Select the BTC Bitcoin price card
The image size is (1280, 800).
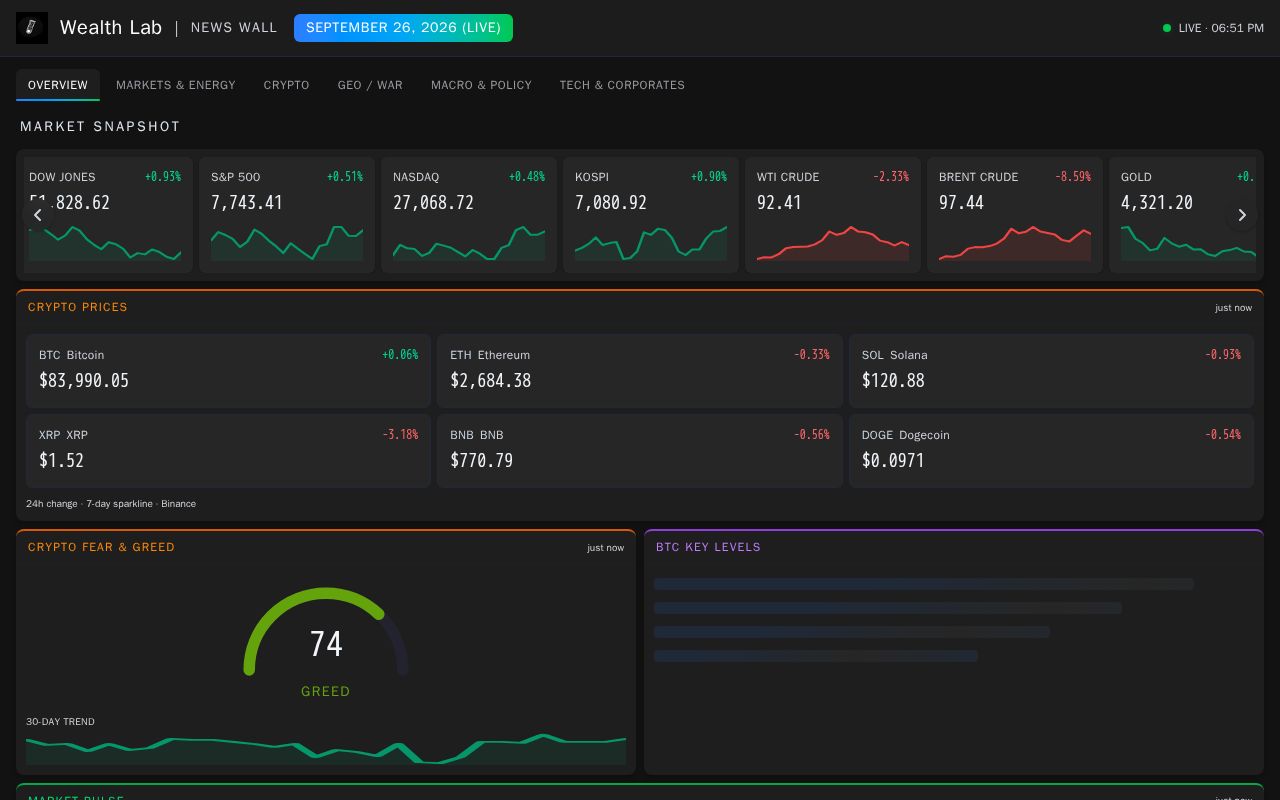(x=228, y=371)
